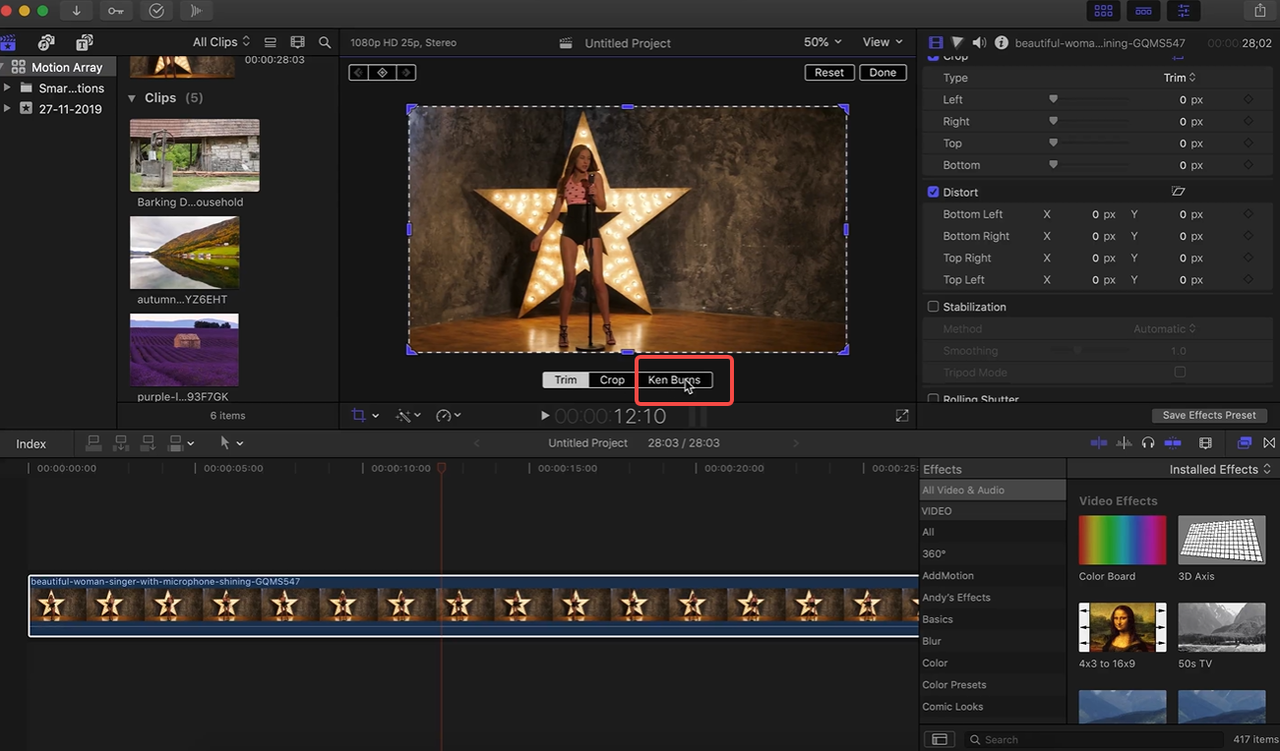Open the Keyword Editor key icon

click(116, 11)
